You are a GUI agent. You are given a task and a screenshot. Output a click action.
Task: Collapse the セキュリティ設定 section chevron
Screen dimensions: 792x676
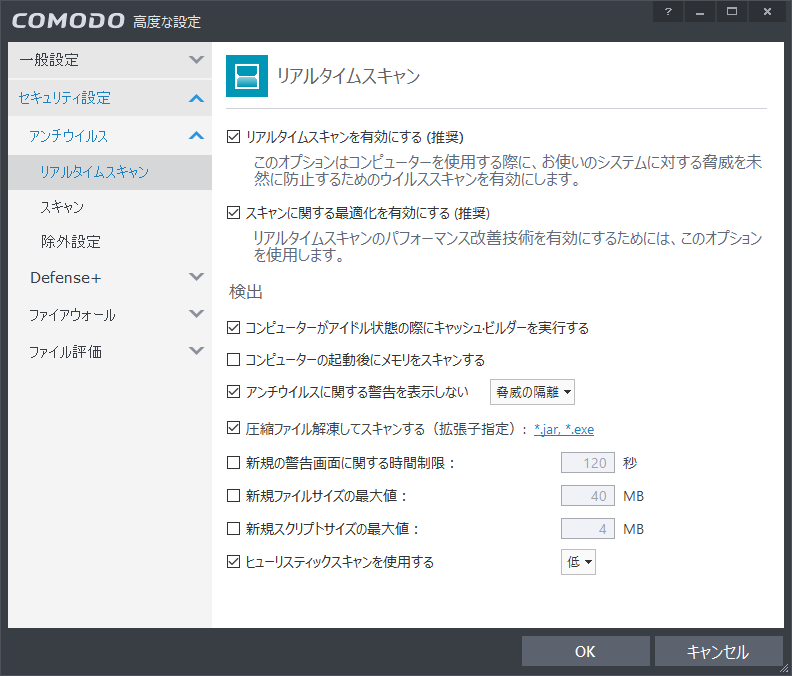[196, 98]
